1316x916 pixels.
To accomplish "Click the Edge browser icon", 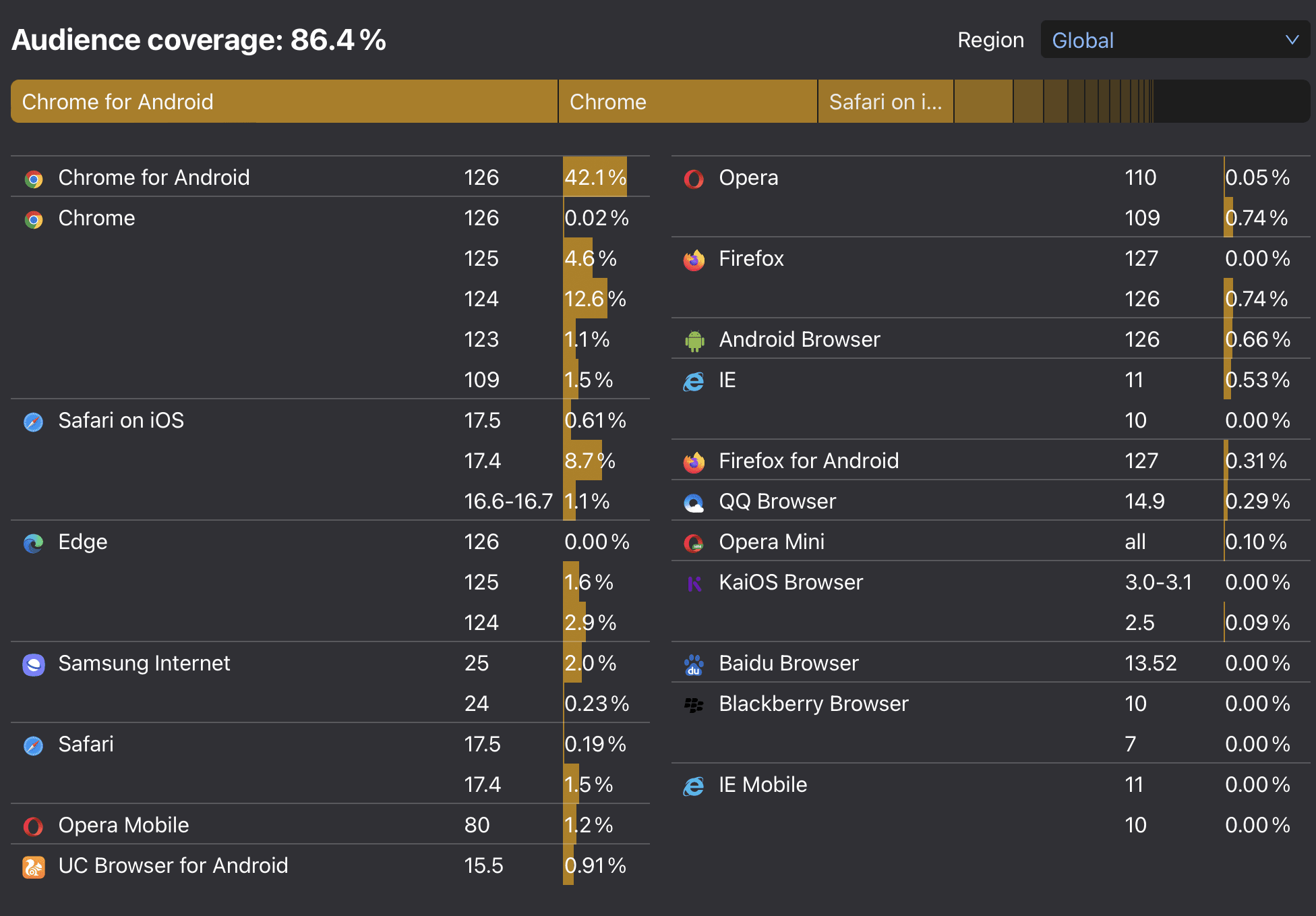I will click(x=34, y=543).
